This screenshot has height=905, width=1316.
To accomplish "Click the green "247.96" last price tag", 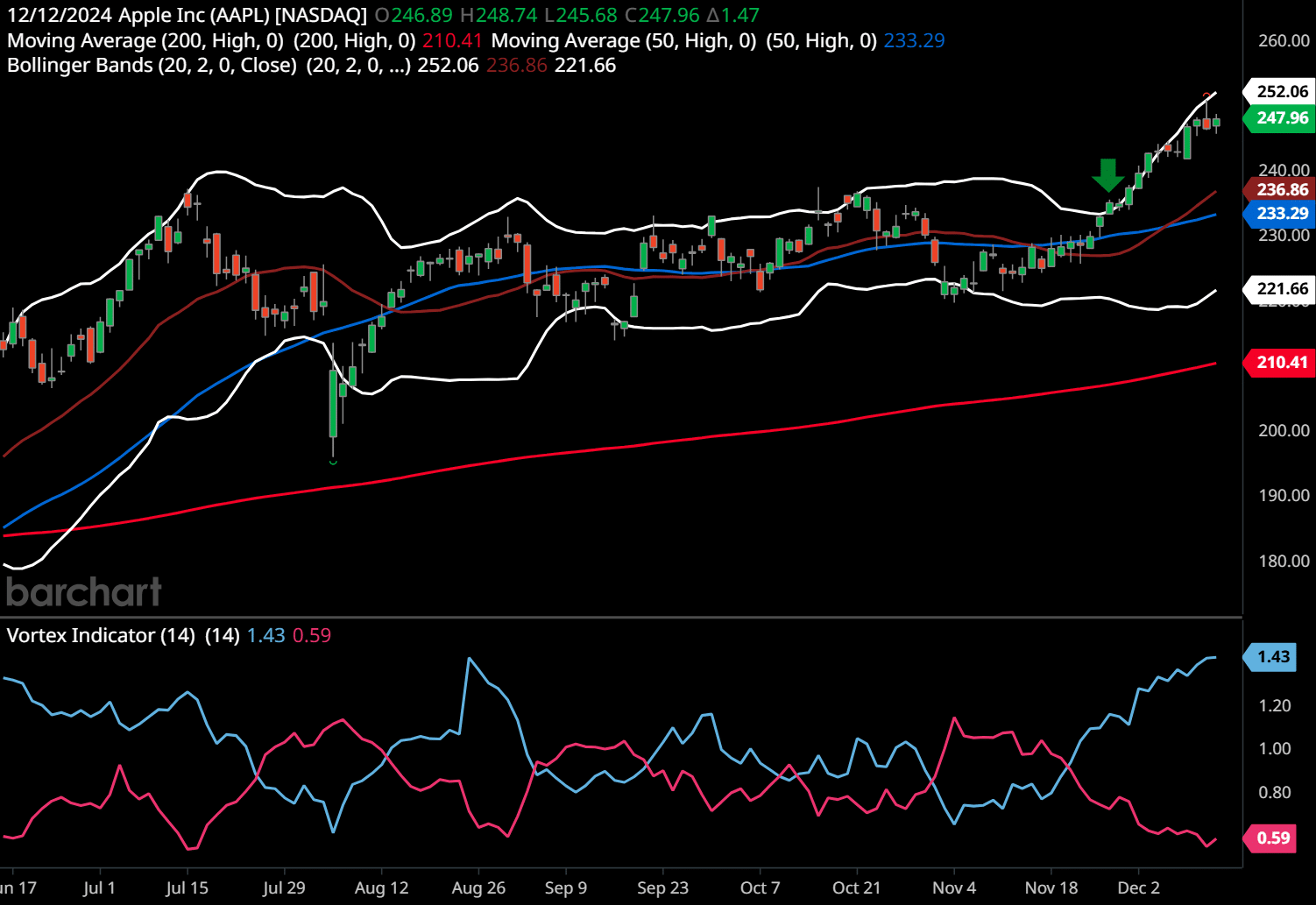I will click(1281, 117).
